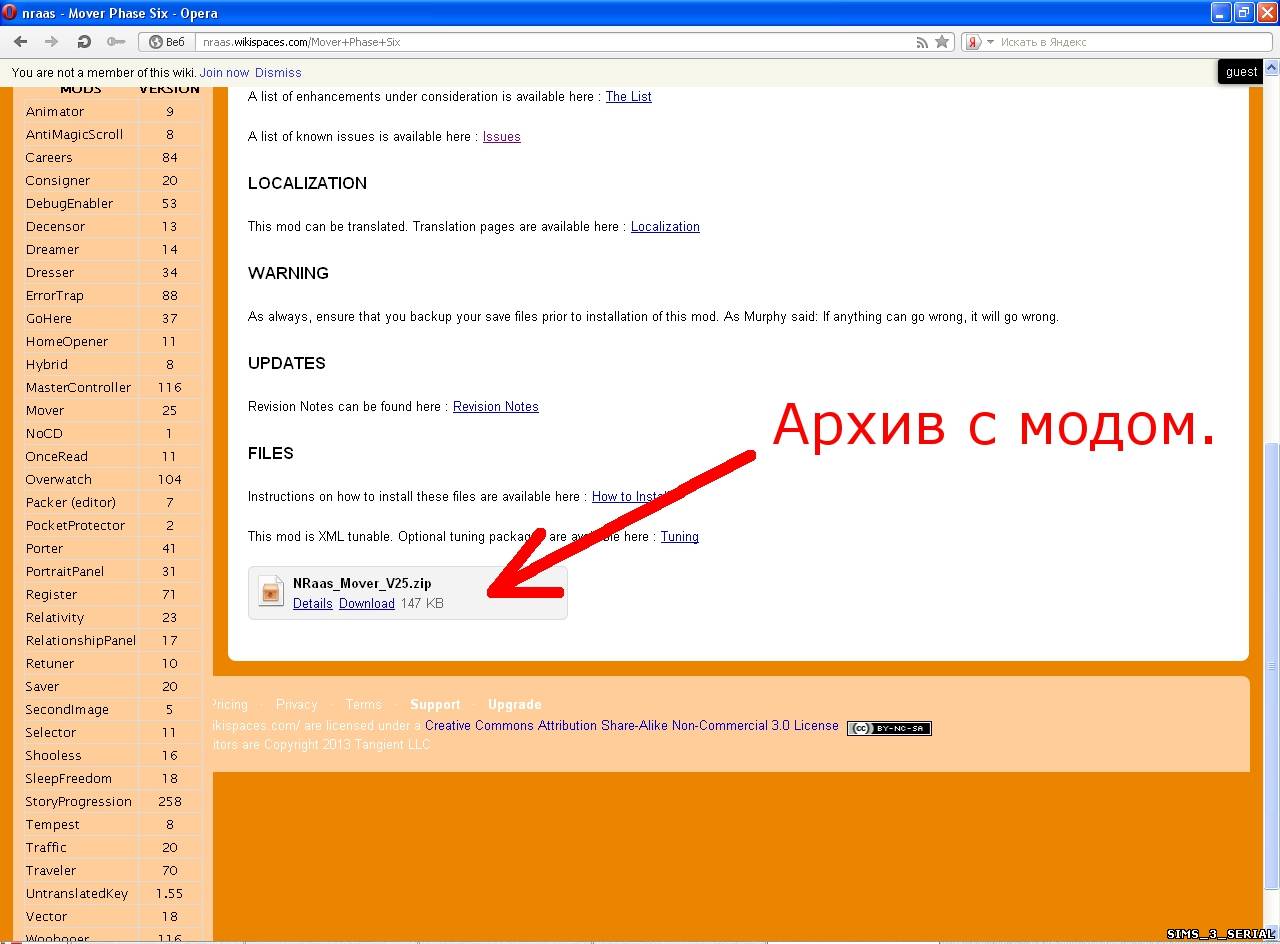Open the StoryProgression mod in sidebar
The height and width of the screenshot is (944, 1280).
pyautogui.click(x=78, y=801)
